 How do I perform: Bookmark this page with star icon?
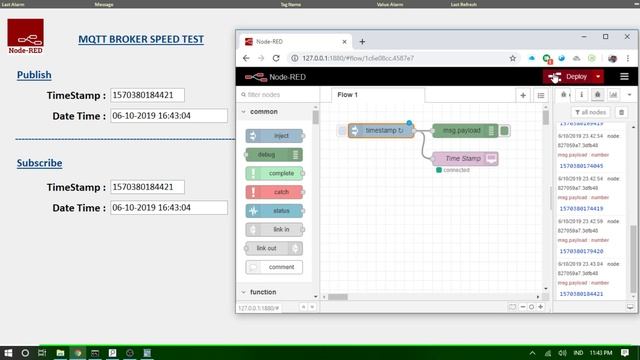pyautogui.click(x=513, y=58)
